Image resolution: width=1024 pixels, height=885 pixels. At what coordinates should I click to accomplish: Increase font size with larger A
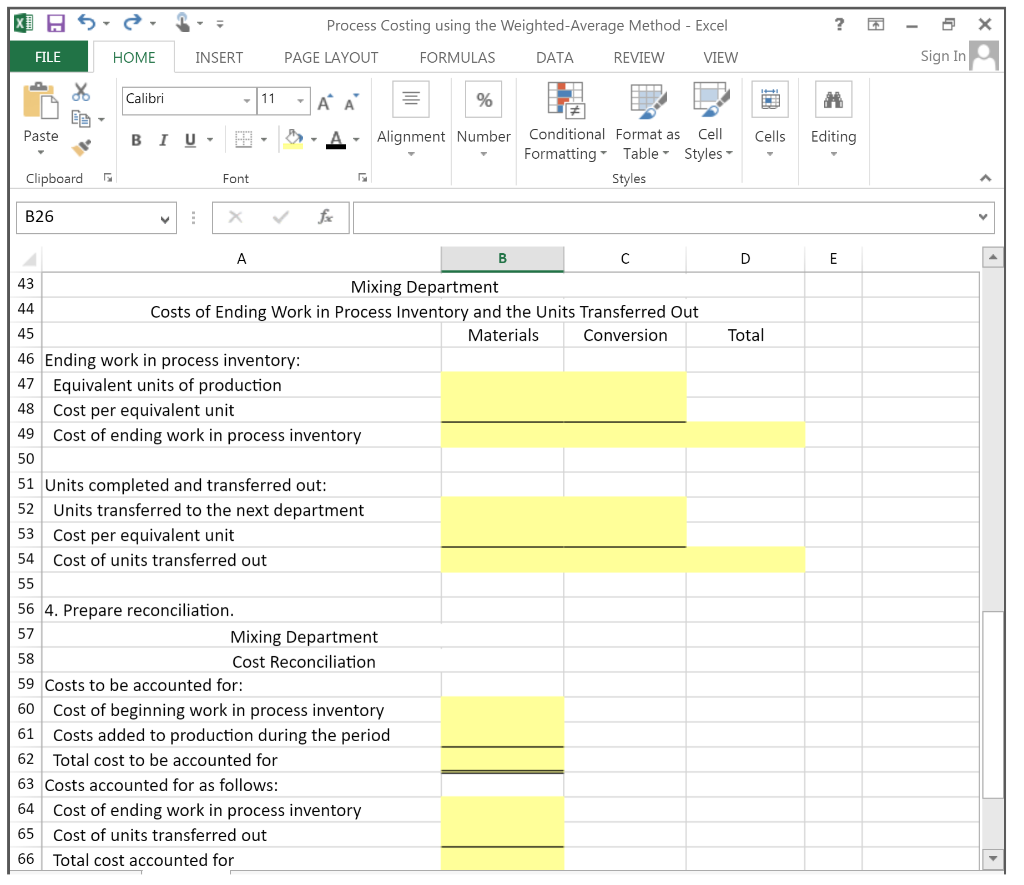click(x=325, y=103)
